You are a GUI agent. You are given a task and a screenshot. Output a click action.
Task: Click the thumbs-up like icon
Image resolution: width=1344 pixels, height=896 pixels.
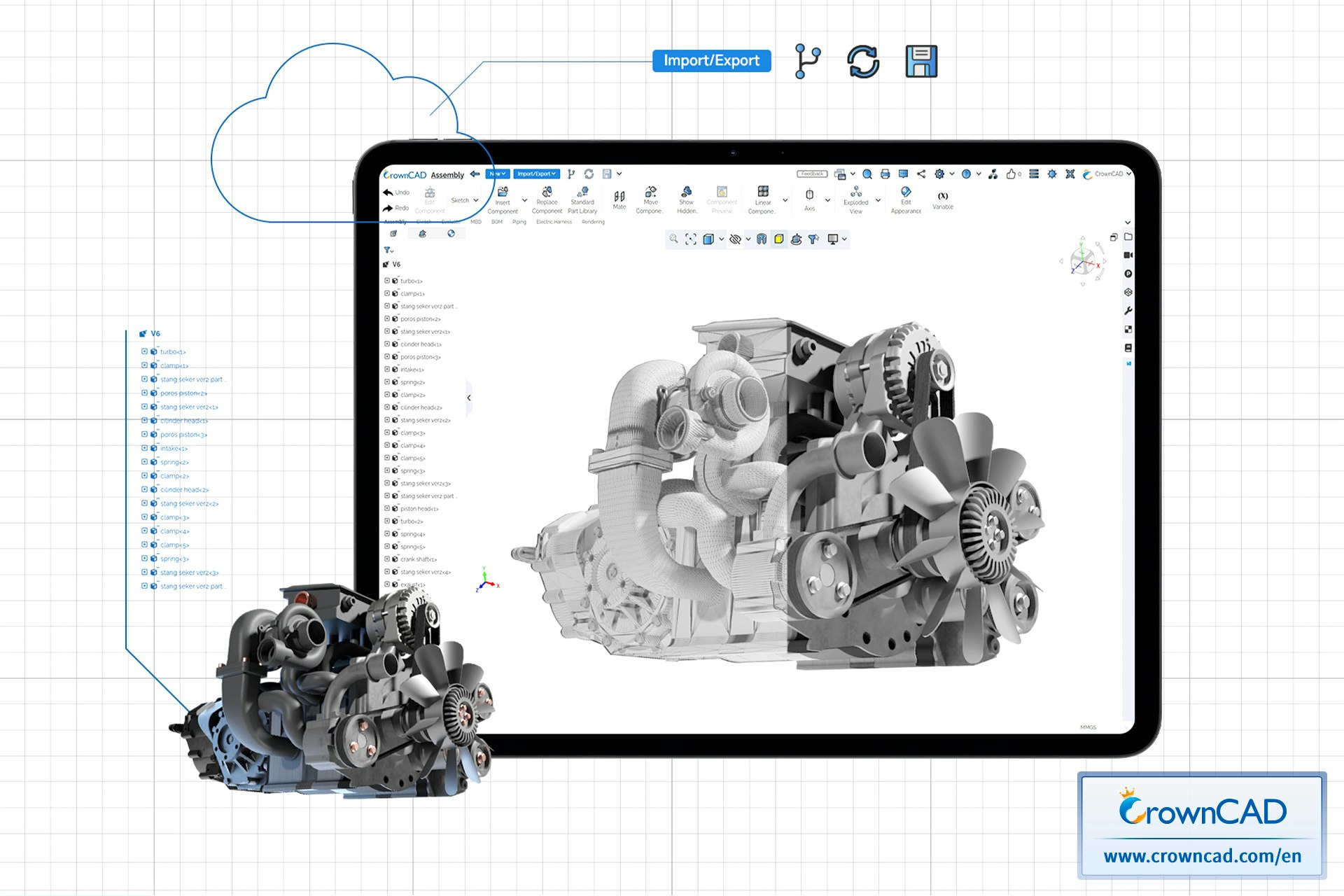[x=1011, y=174]
